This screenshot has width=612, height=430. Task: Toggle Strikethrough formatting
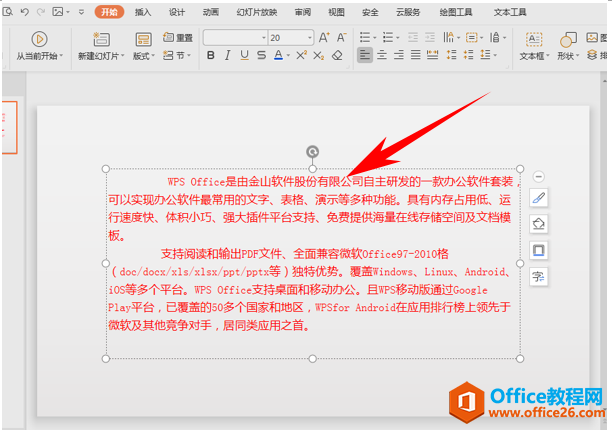click(261, 55)
